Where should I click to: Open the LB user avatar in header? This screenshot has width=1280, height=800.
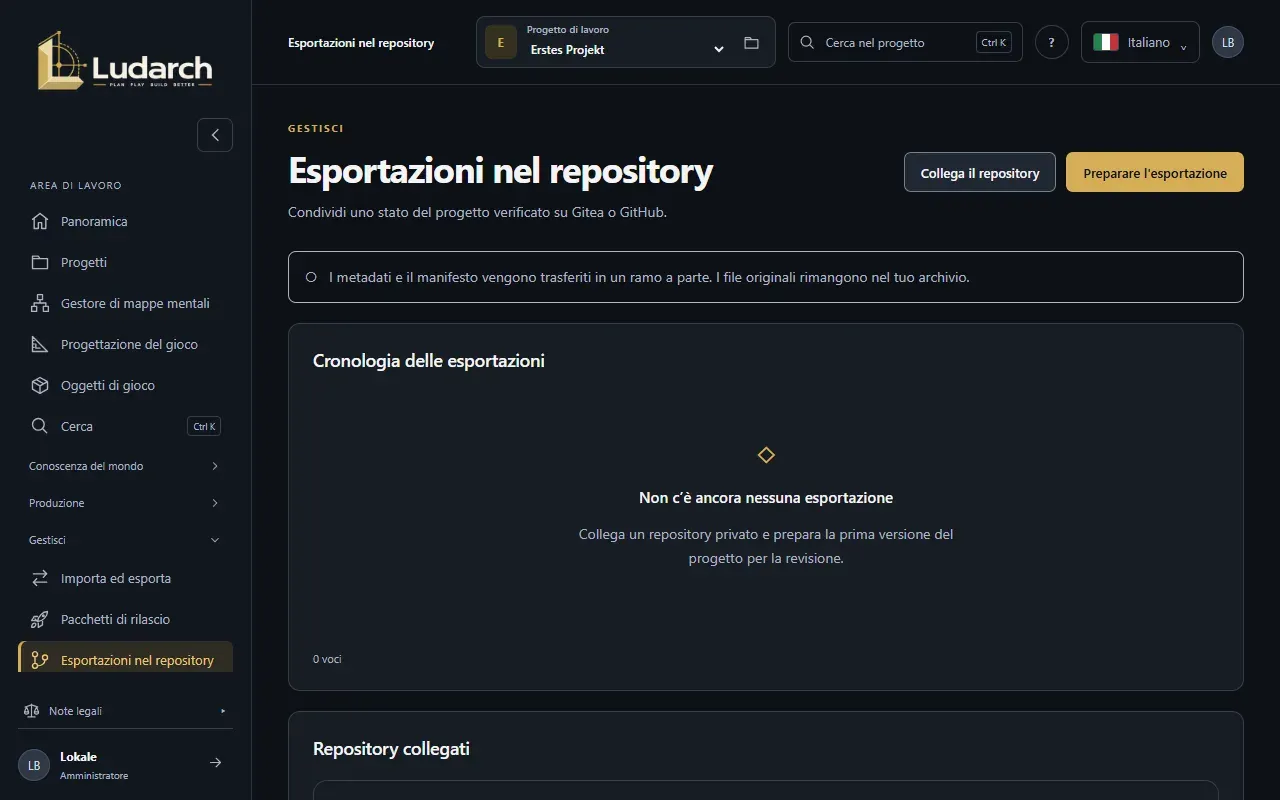pos(1228,42)
